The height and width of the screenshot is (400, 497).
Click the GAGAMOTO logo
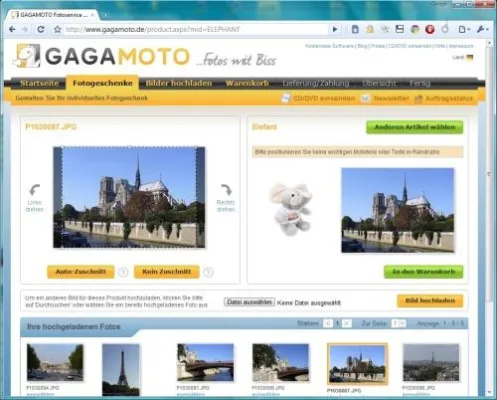pyautogui.click(x=101, y=56)
